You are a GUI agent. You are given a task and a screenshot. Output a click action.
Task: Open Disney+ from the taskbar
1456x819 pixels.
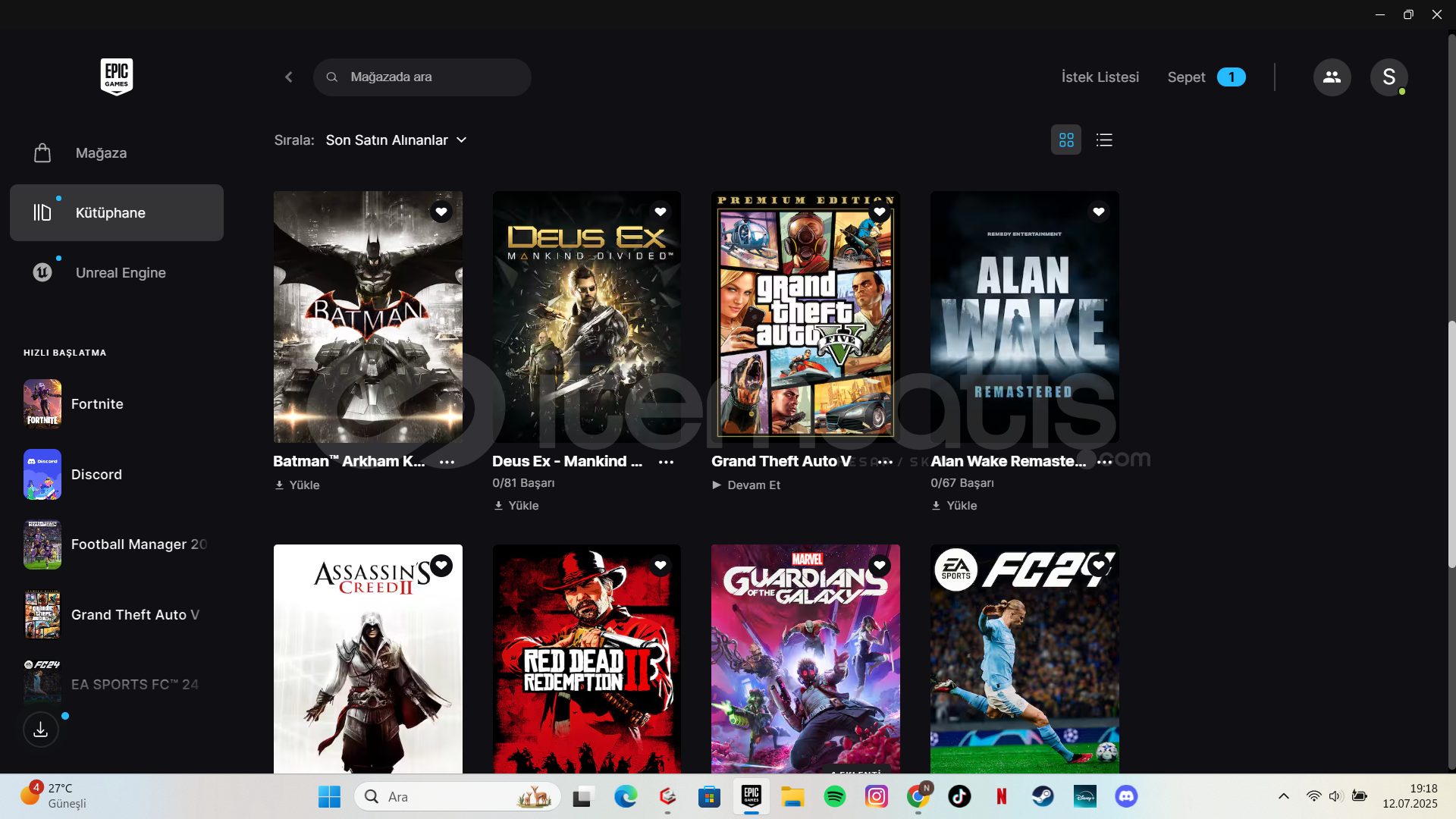(x=1084, y=796)
